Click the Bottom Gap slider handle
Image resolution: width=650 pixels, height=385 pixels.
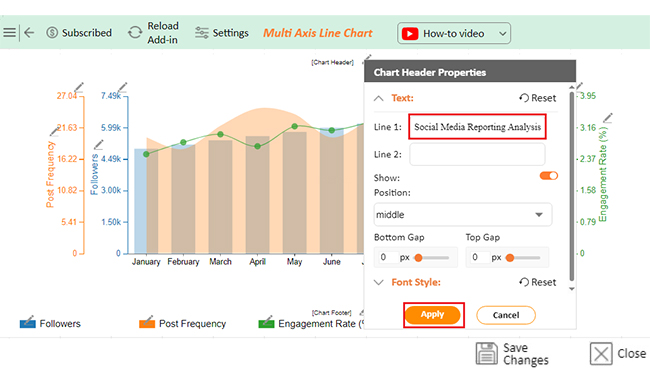tap(418, 258)
